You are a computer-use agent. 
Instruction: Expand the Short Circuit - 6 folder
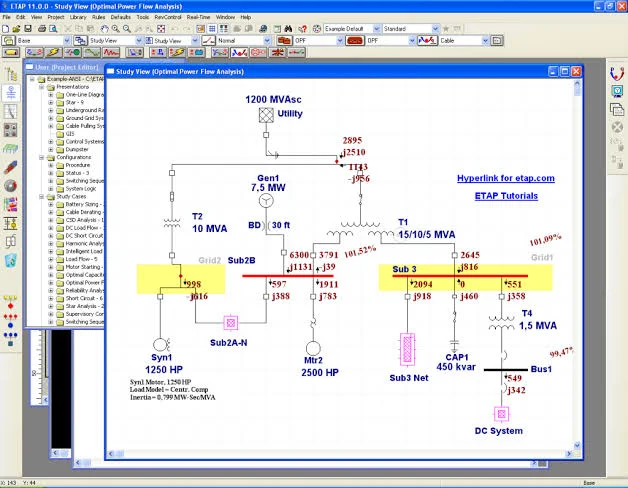click(x=51, y=298)
